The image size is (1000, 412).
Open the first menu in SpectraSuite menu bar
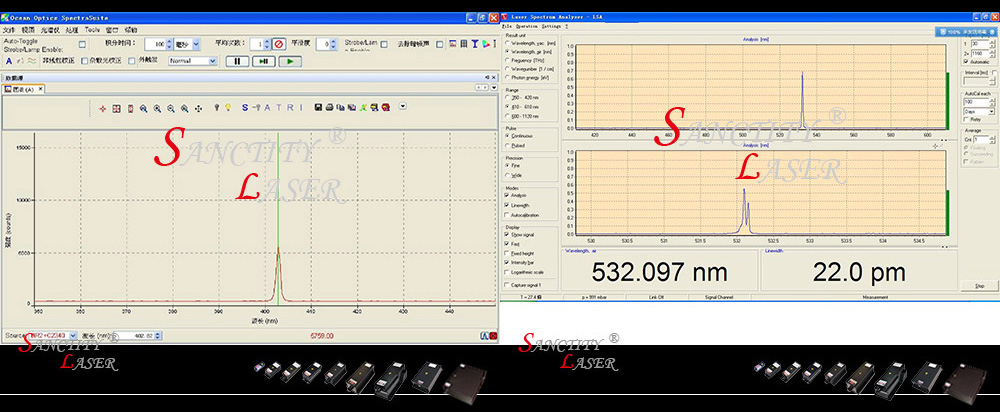tap(8, 29)
